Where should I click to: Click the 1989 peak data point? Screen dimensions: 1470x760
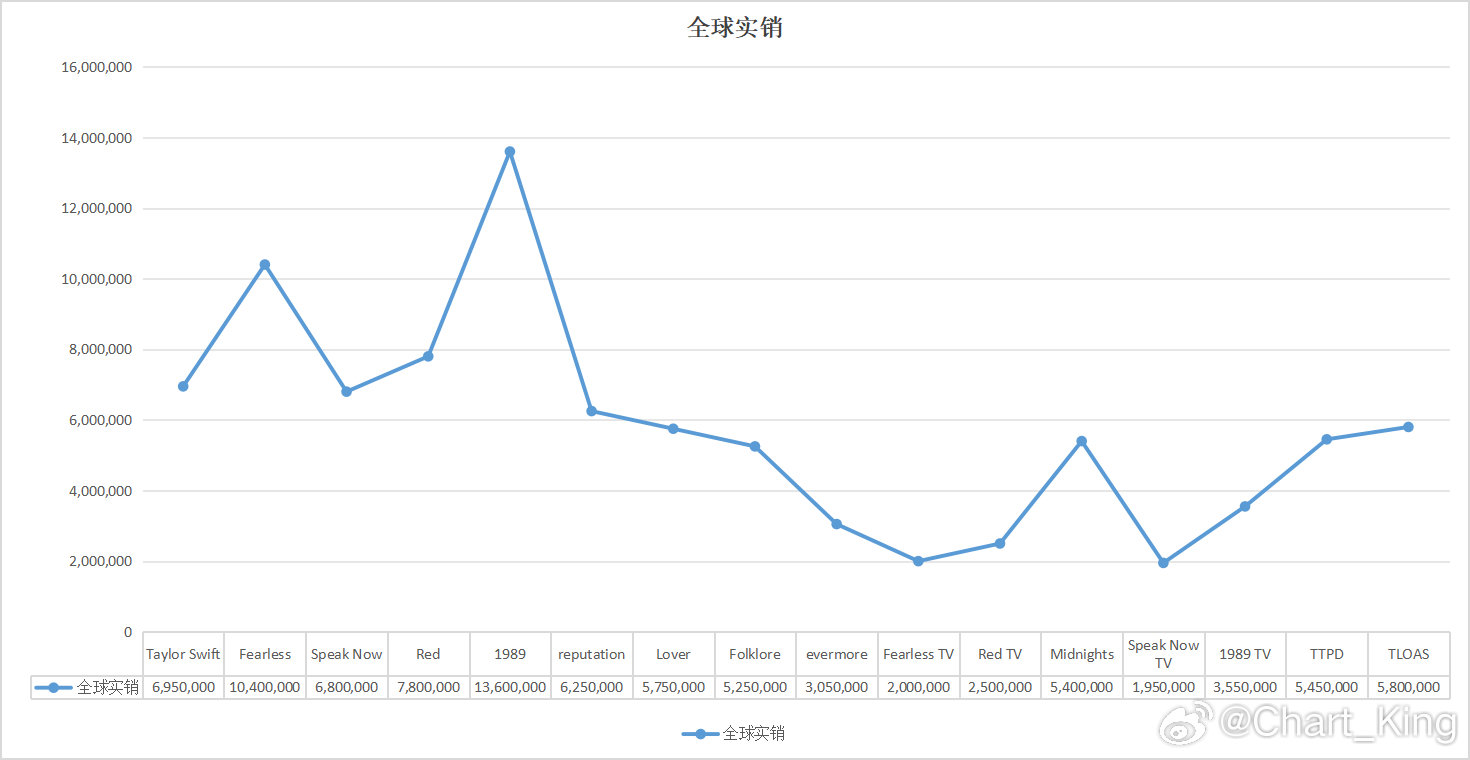[510, 152]
